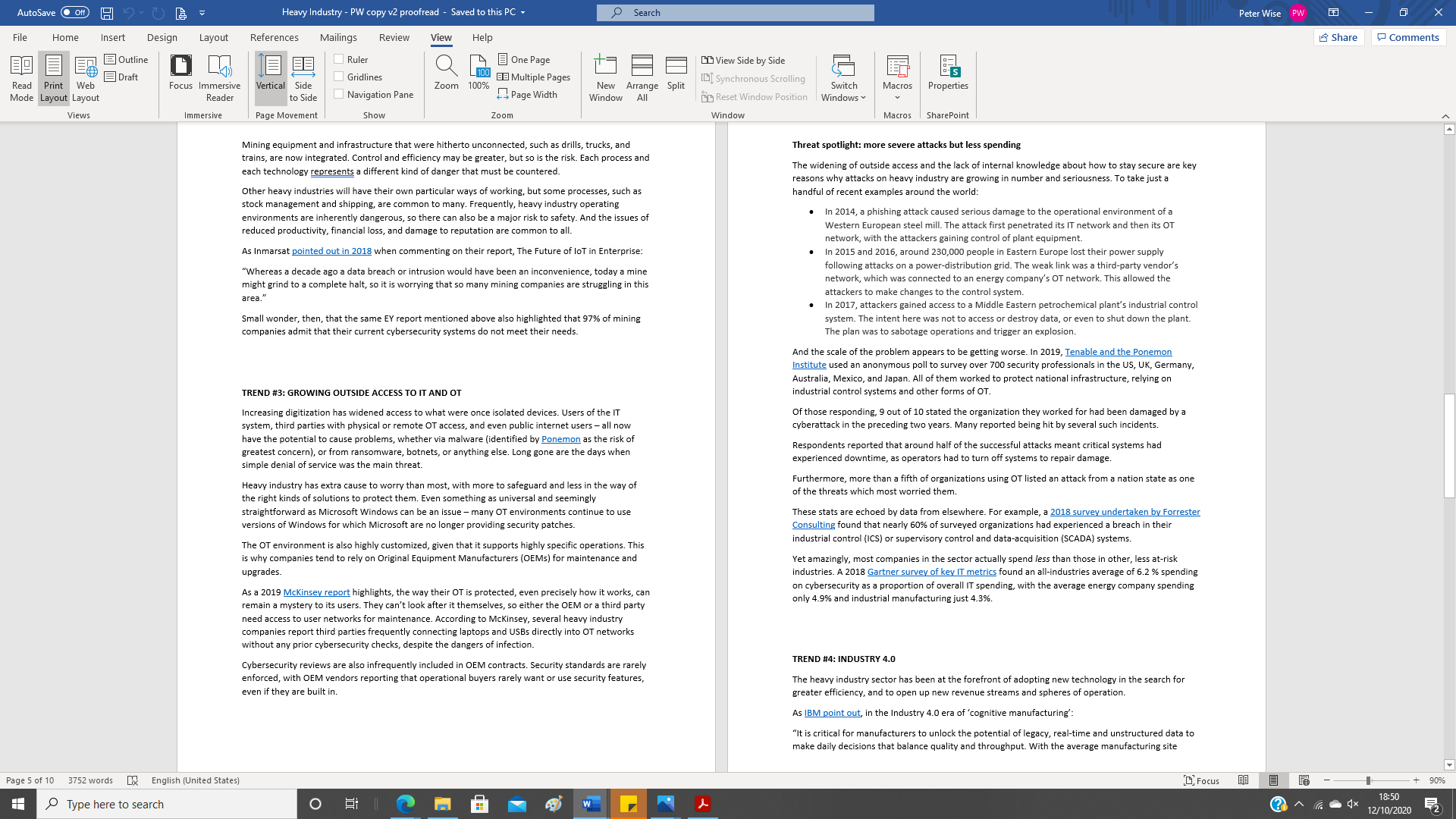
Task: Toggle AutoSave switch
Action: 74,12
